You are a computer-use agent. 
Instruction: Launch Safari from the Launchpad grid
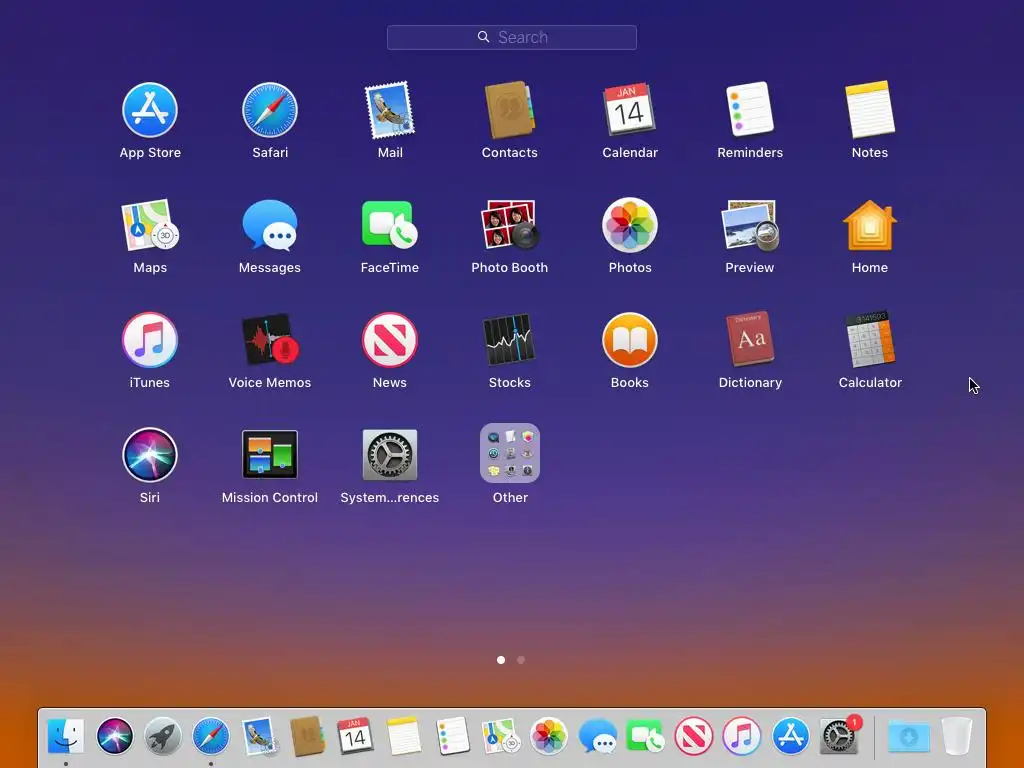coord(270,110)
